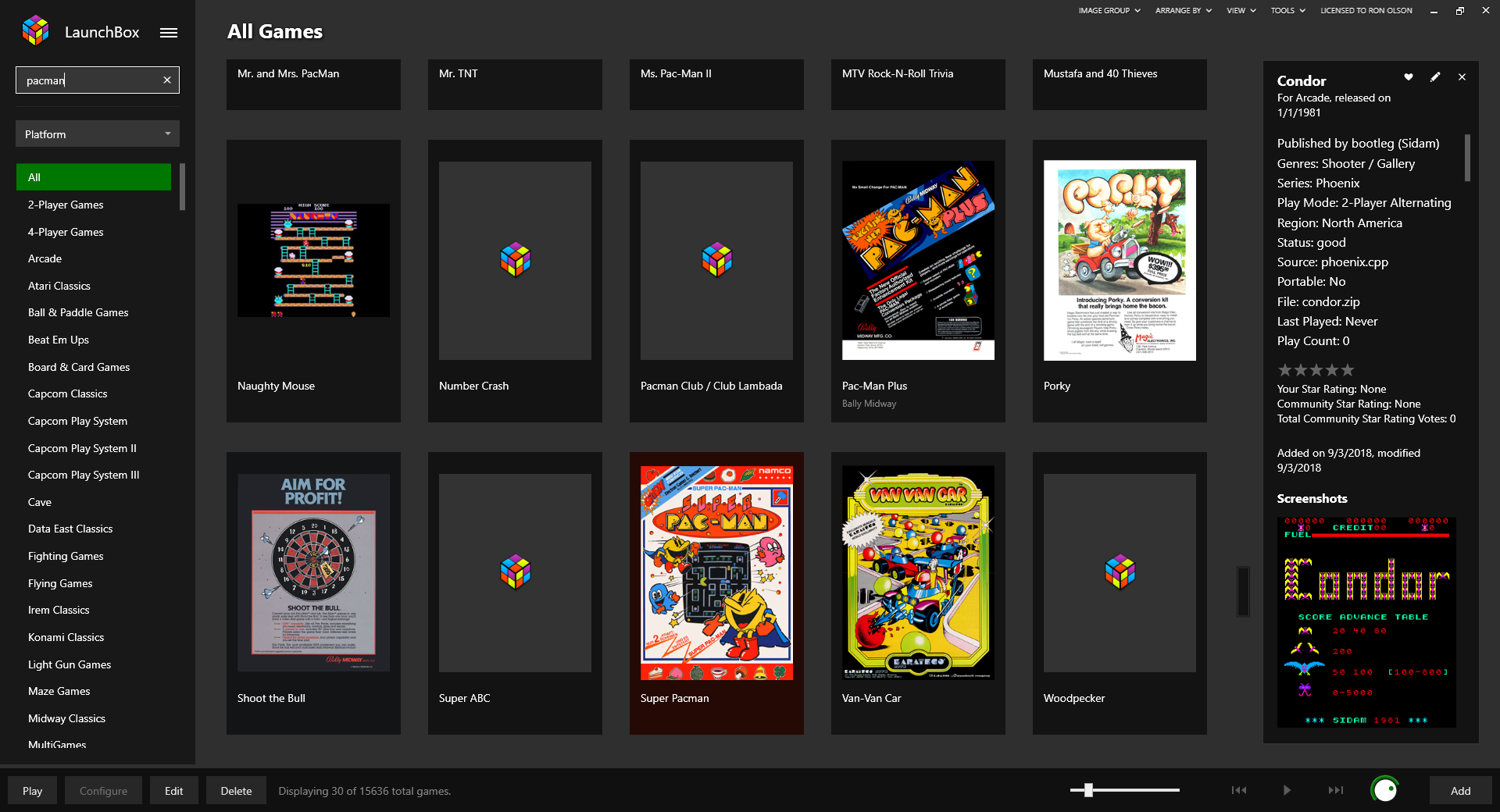Filter by Fighting Games
Image resolution: width=1500 pixels, height=812 pixels.
pyautogui.click(x=66, y=556)
